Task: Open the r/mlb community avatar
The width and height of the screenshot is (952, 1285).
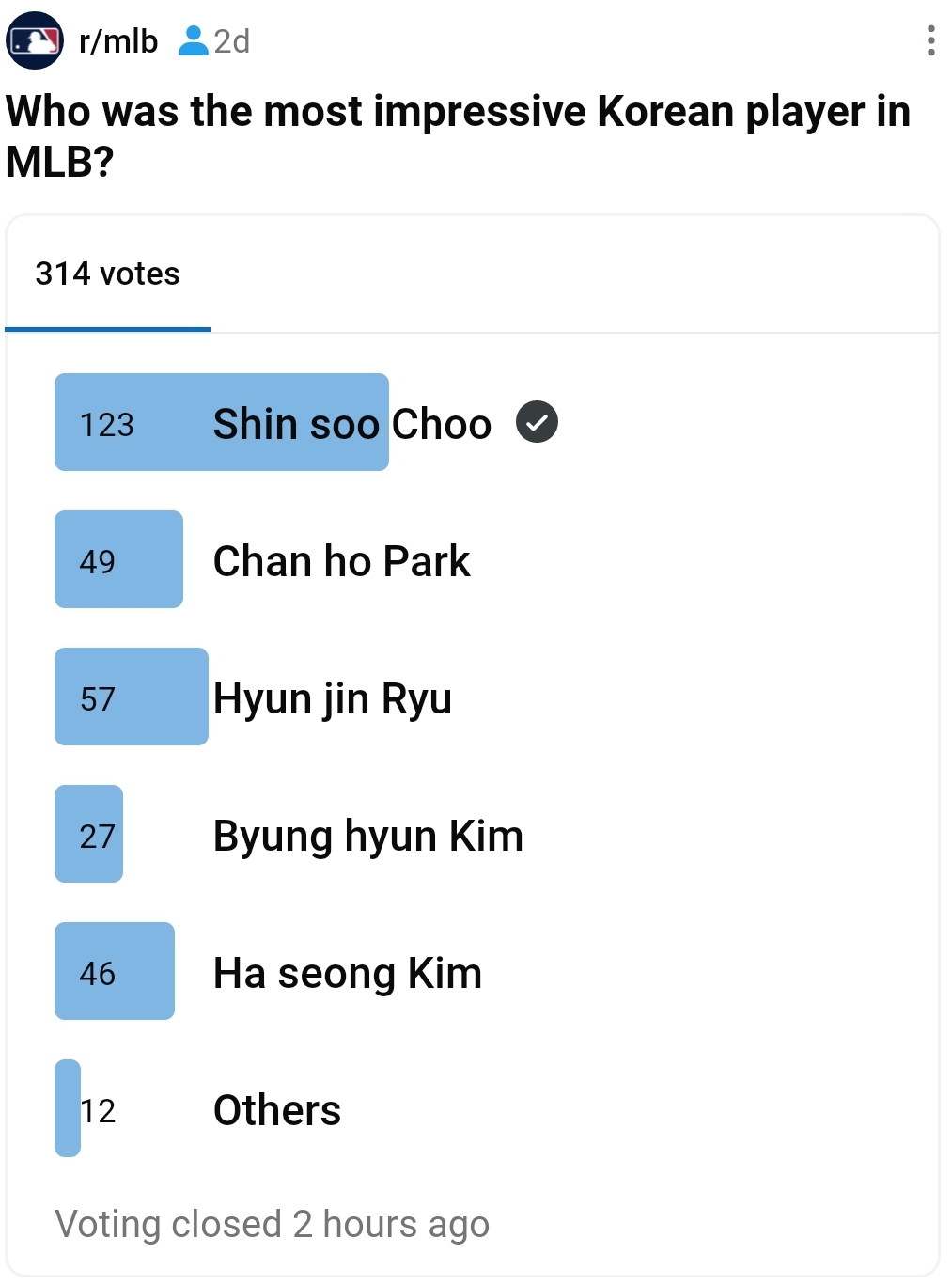Action: click(x=35, y=40)
